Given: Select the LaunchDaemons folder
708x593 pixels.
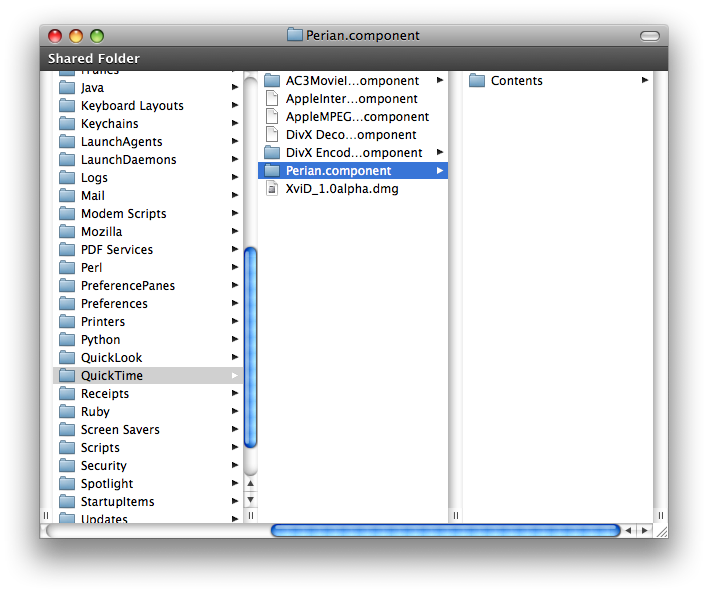Looking at the screenshot, I should [x=128, y=160].
